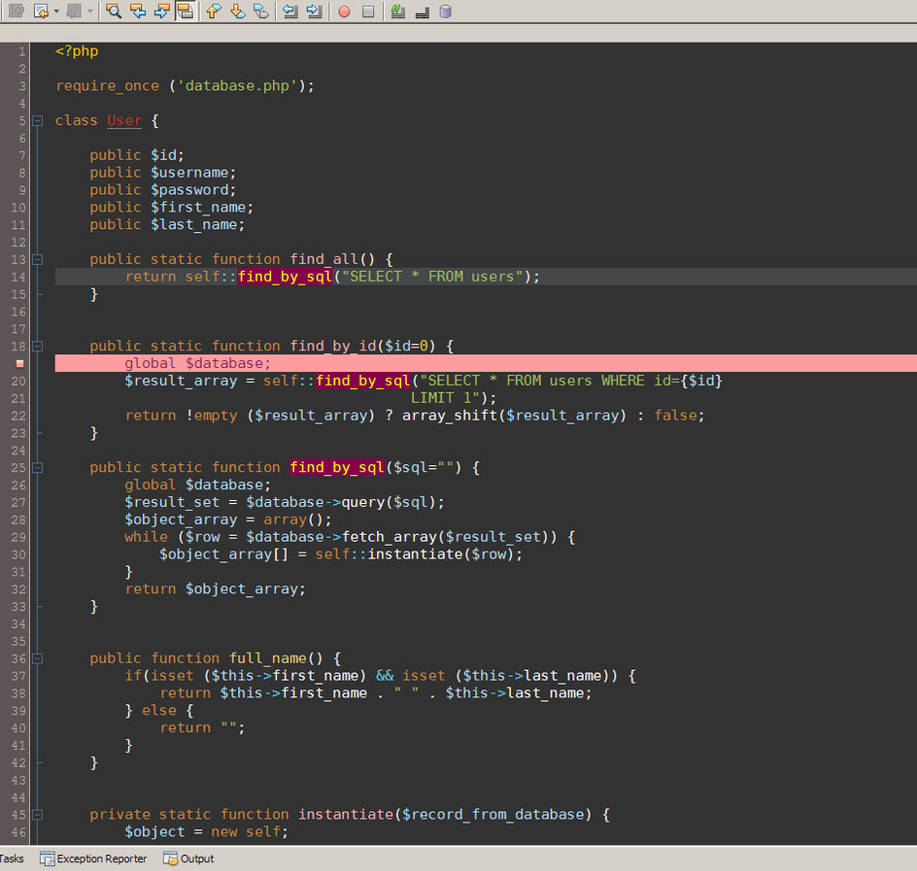Toggle the breakpoint on line 19
917x871 pixels.
19,363
